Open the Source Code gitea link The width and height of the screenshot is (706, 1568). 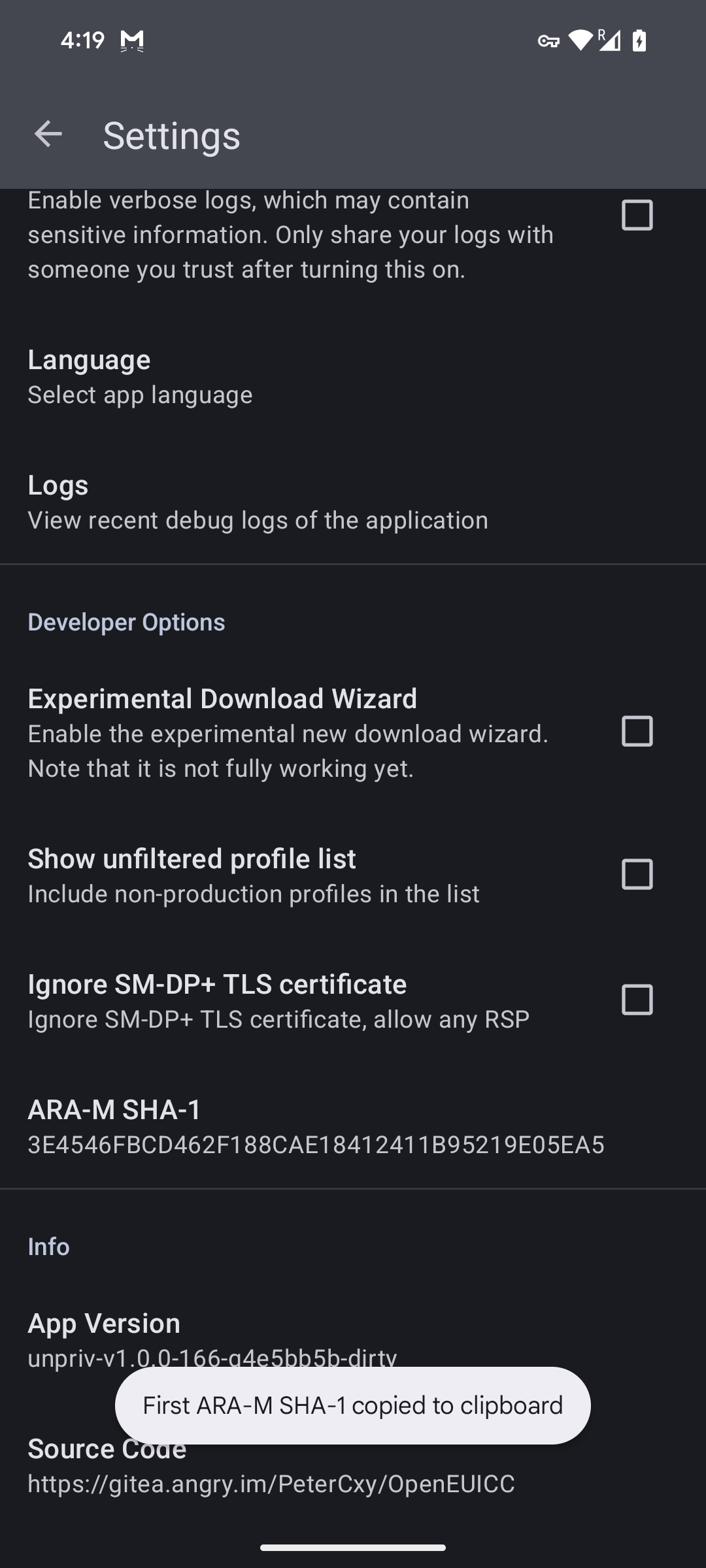point(271,1483)
